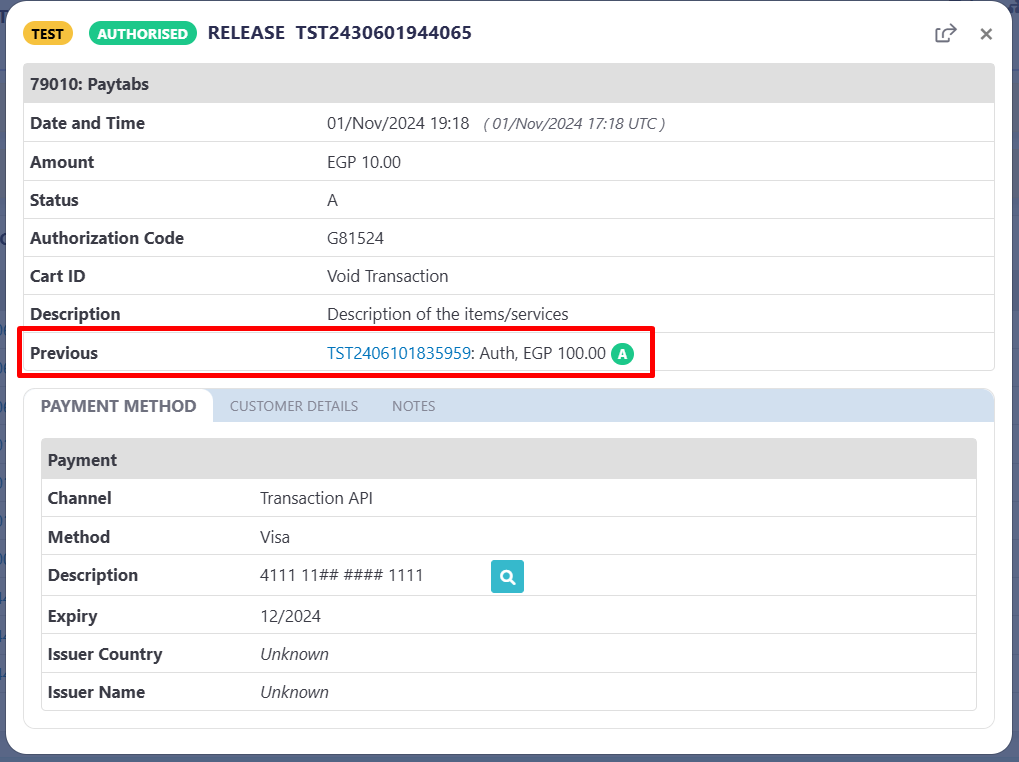Select the expiry value 12/2024
The width and height of the screenshot is (1019, 762).
pos(290,616)
